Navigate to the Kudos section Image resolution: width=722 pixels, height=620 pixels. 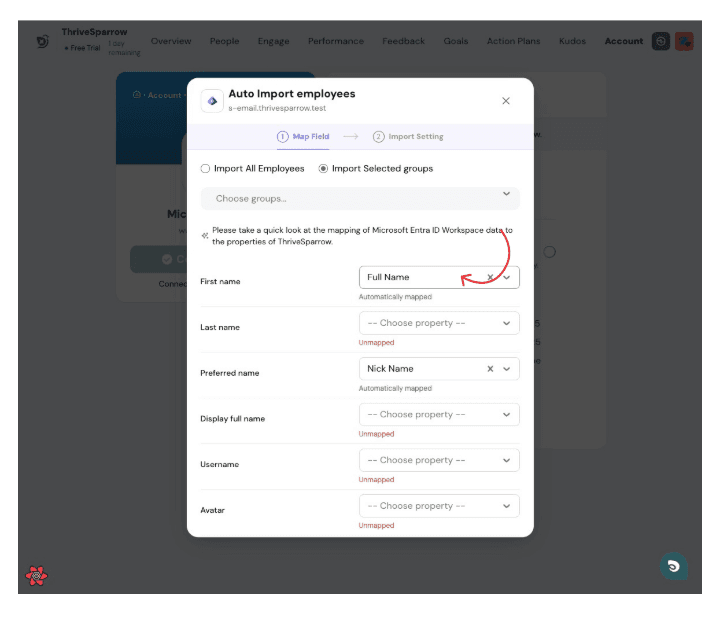pyautogui.click(x=572, y=42)
